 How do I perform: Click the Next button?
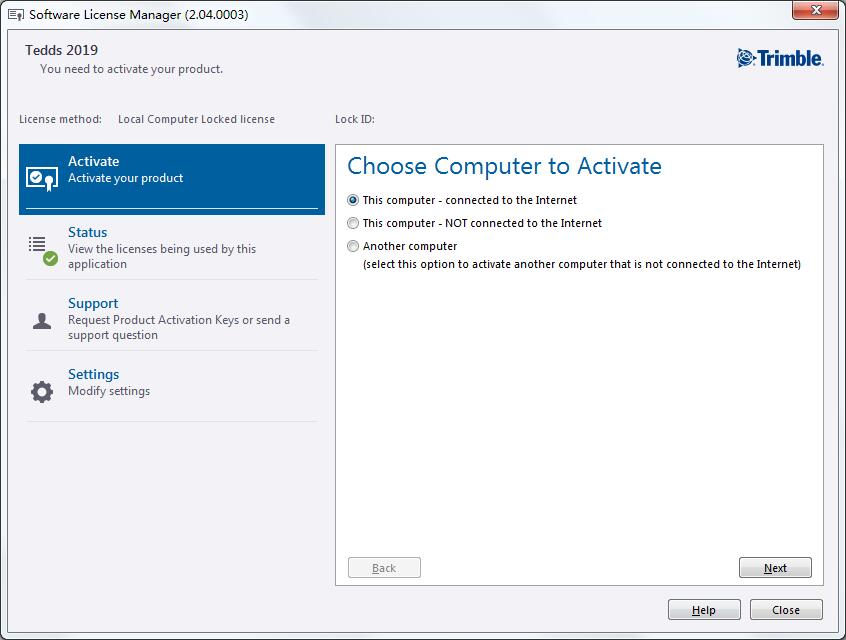pyautogui.click(x=775, y=568)
